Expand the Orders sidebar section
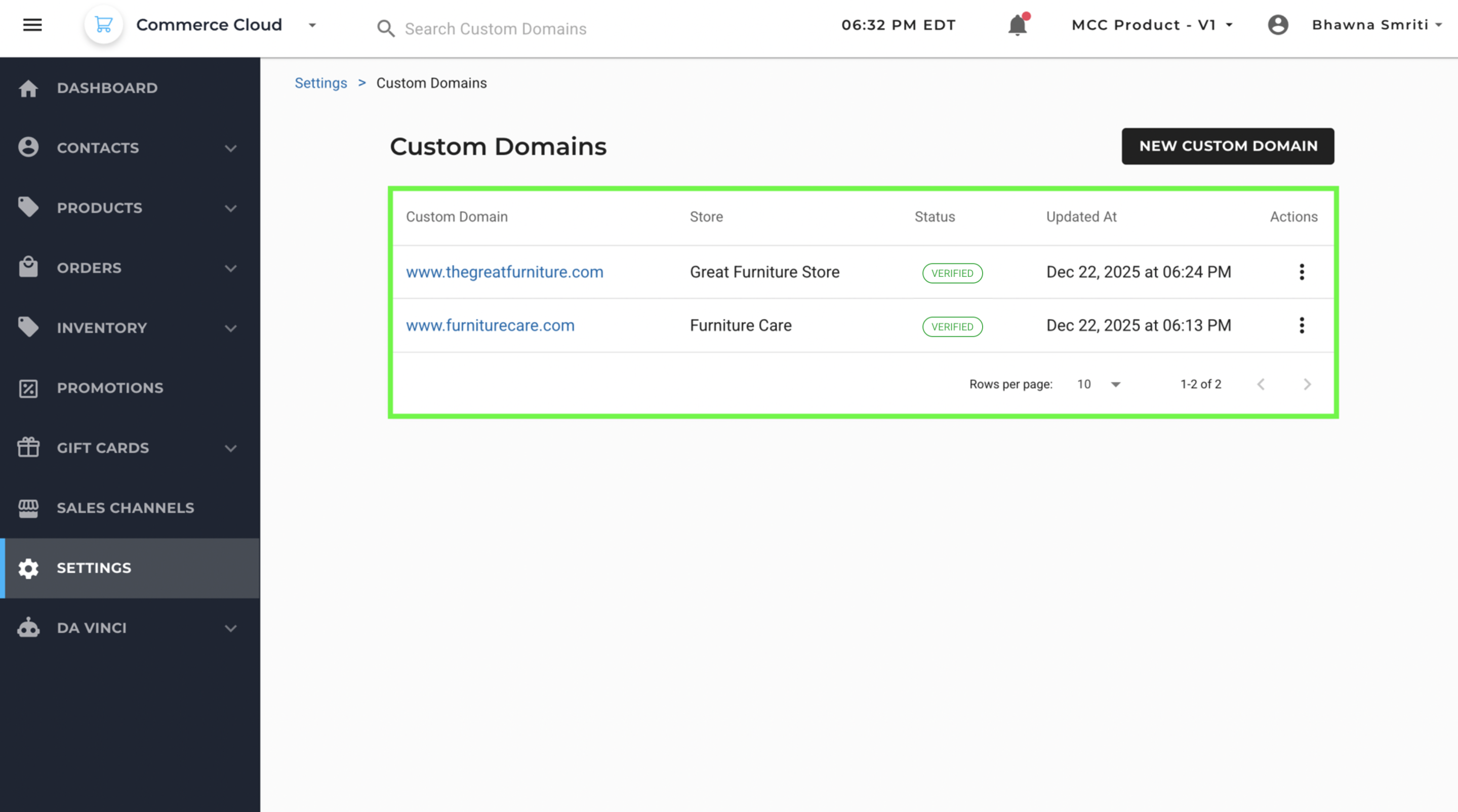 [x=230, y=268]
